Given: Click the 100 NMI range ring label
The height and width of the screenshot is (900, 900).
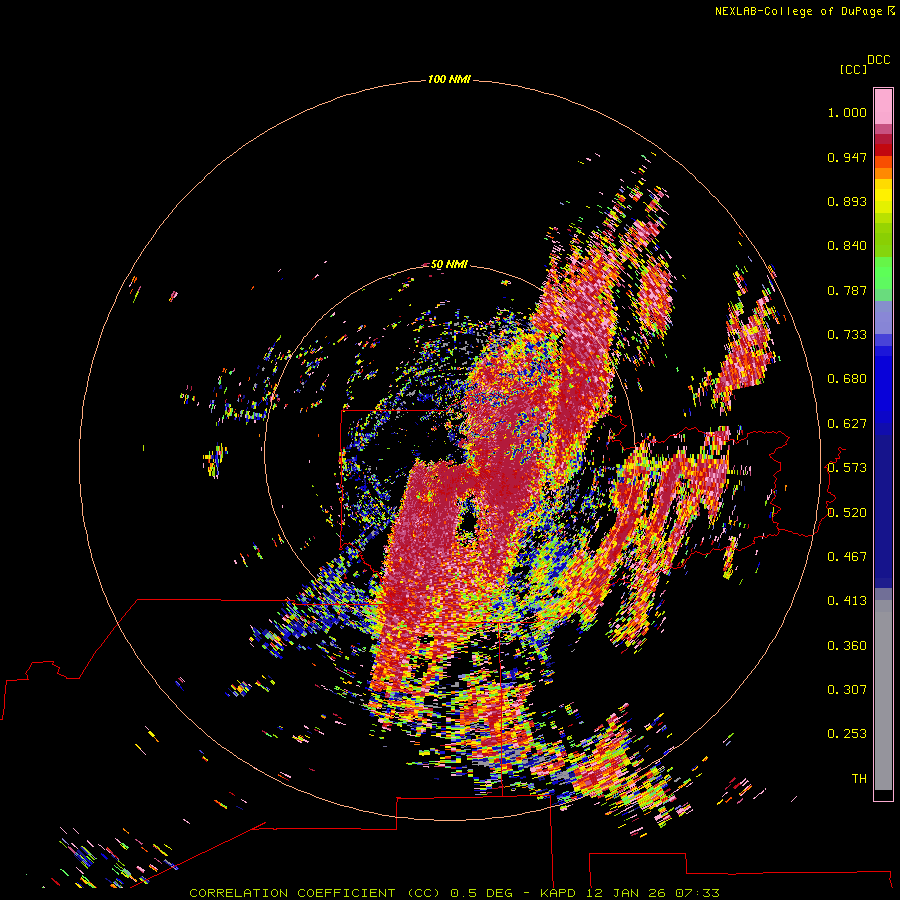Looking at the screenshot, I should [449, 79].
